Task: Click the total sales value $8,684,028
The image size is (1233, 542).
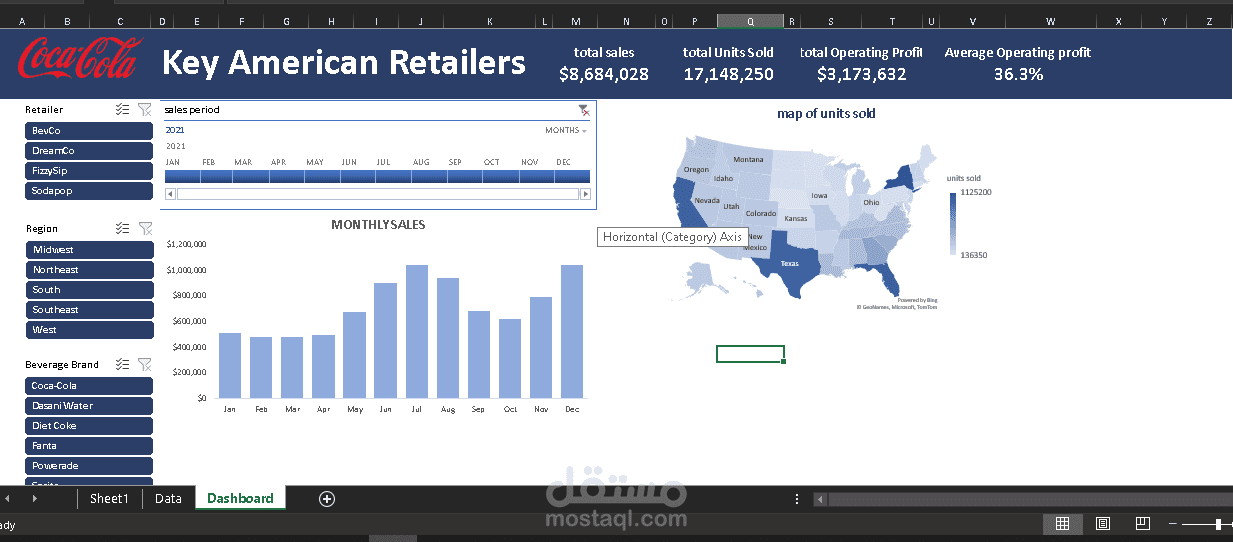Action: click(604, 74)
